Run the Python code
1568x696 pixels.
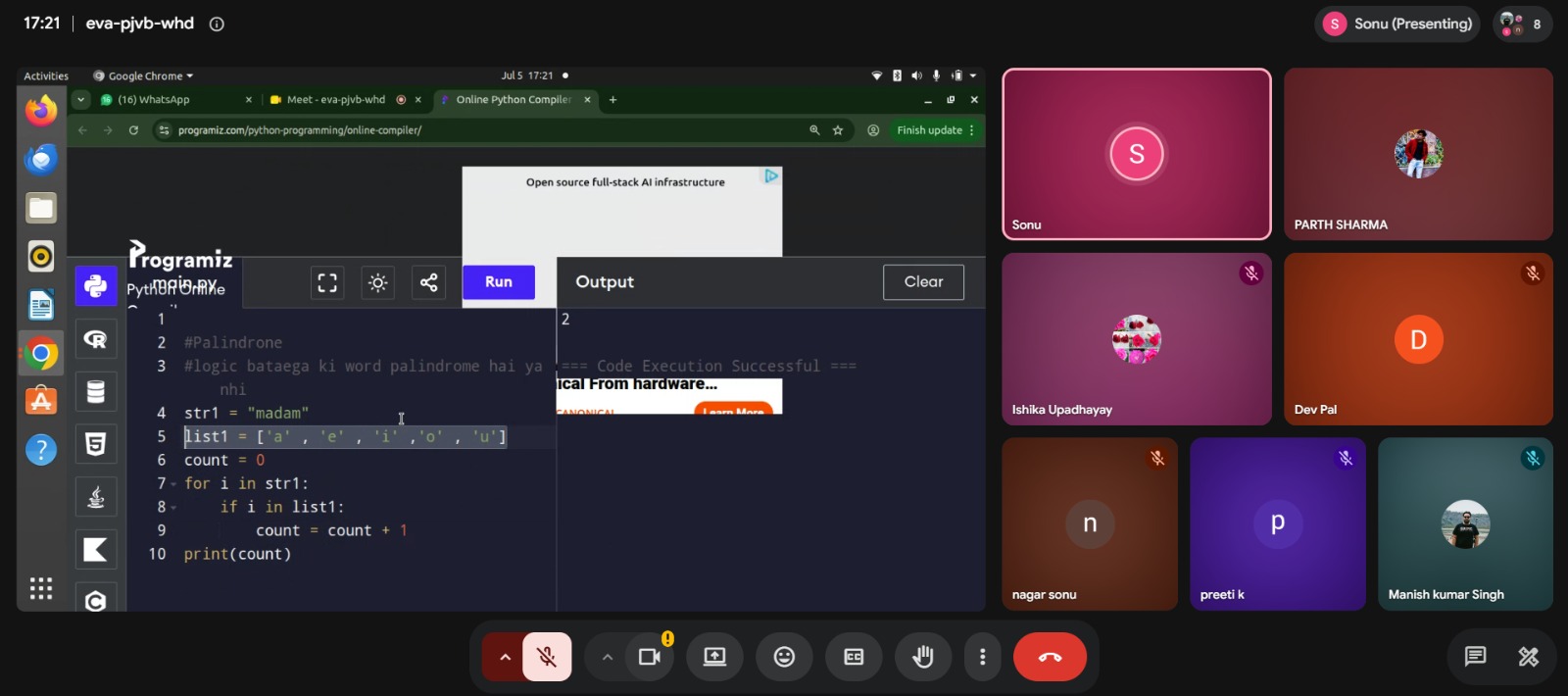click(x=499, y=282)
